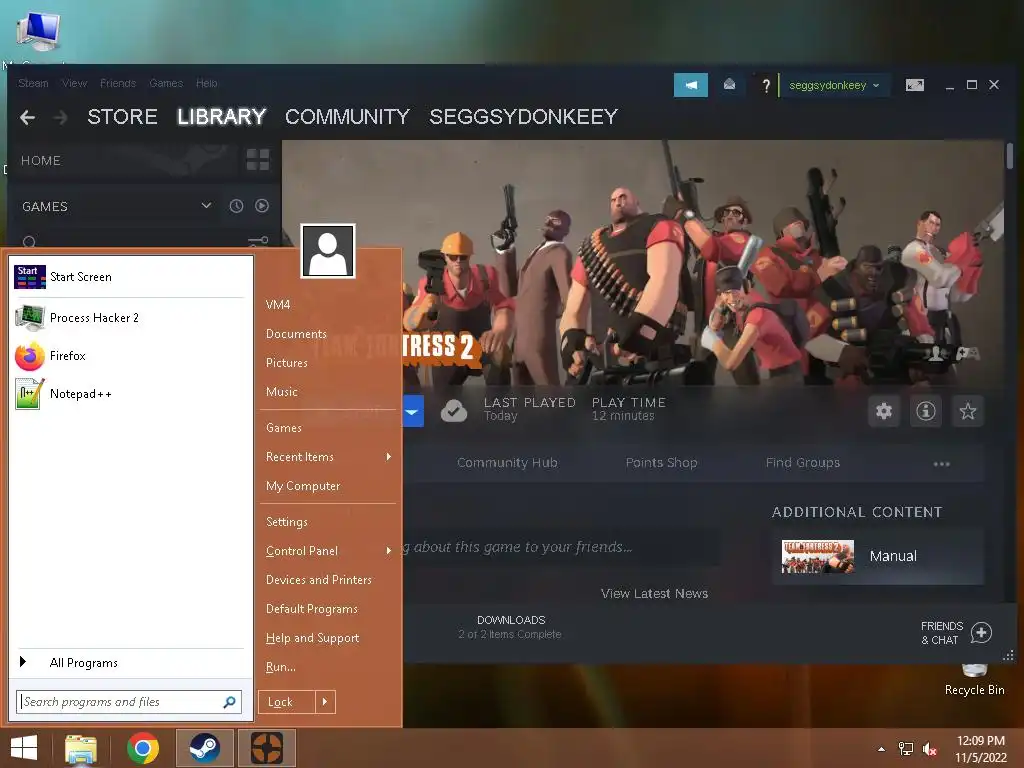Switch Steam to Big Picture mode icon
The image size is (1024, 768).
[x=914, y=85]
